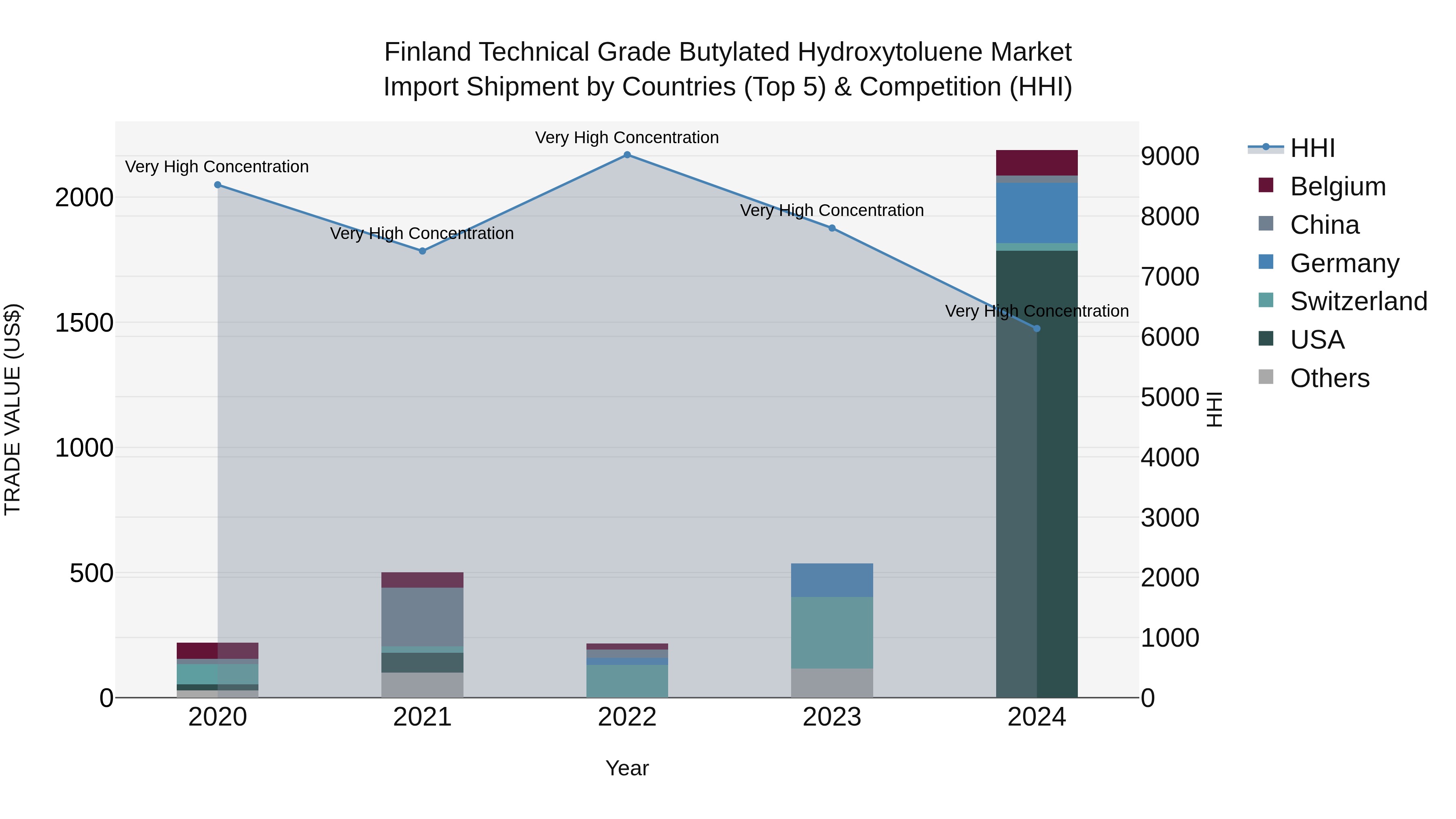Click the Switzerland segment of 2022 bar
The image size is (1456, 819).
627,681
